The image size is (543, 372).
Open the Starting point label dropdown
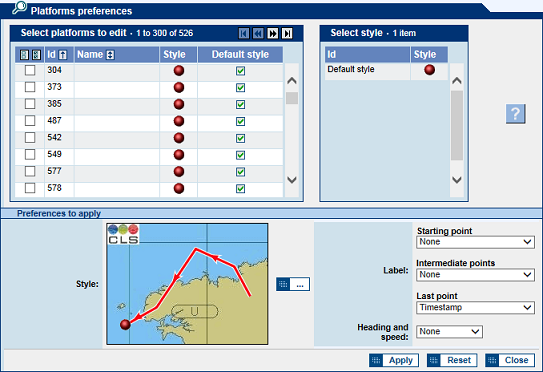coord(475,242)
